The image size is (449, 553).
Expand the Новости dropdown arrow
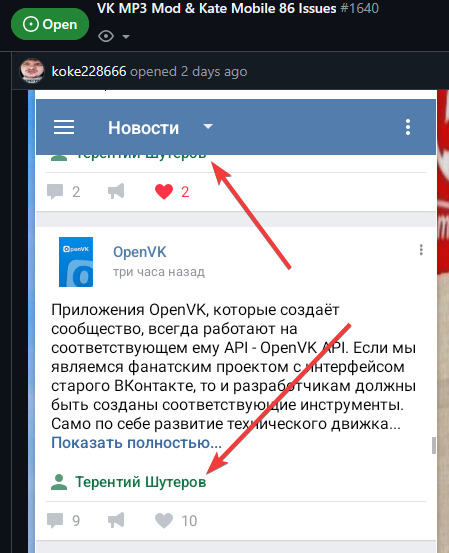tap(208, 126)
